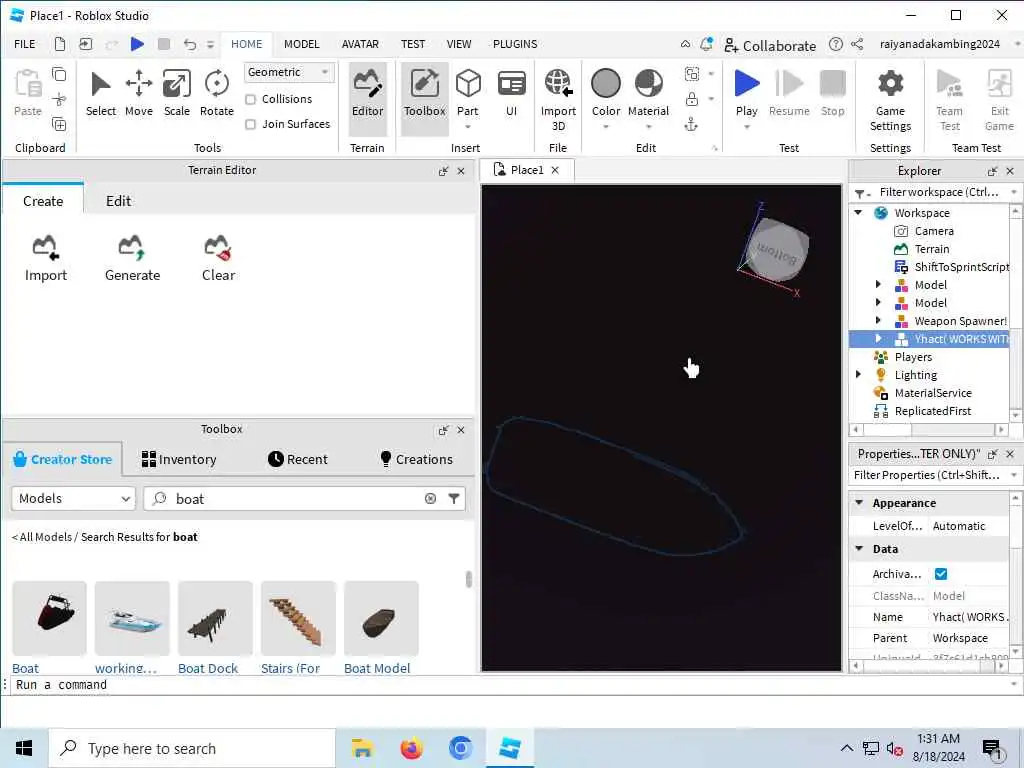Expand the Weapon Spawner! model
Viewport: 1024px width, 768px height.
pos(878,321)
